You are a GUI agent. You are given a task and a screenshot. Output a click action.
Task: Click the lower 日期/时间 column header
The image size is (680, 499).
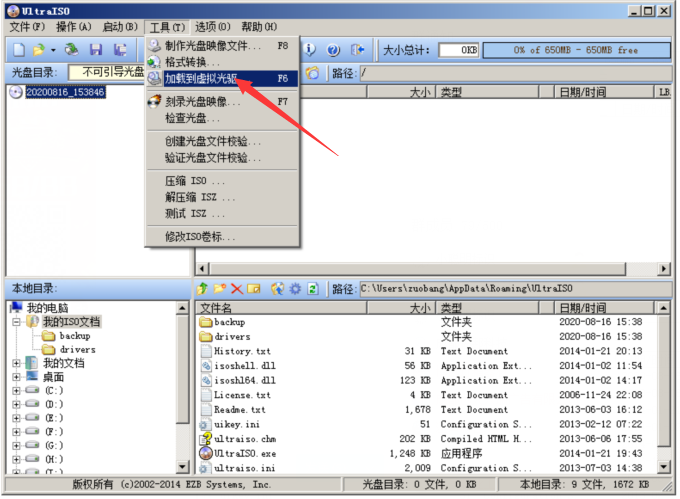(x=604, y=308)
